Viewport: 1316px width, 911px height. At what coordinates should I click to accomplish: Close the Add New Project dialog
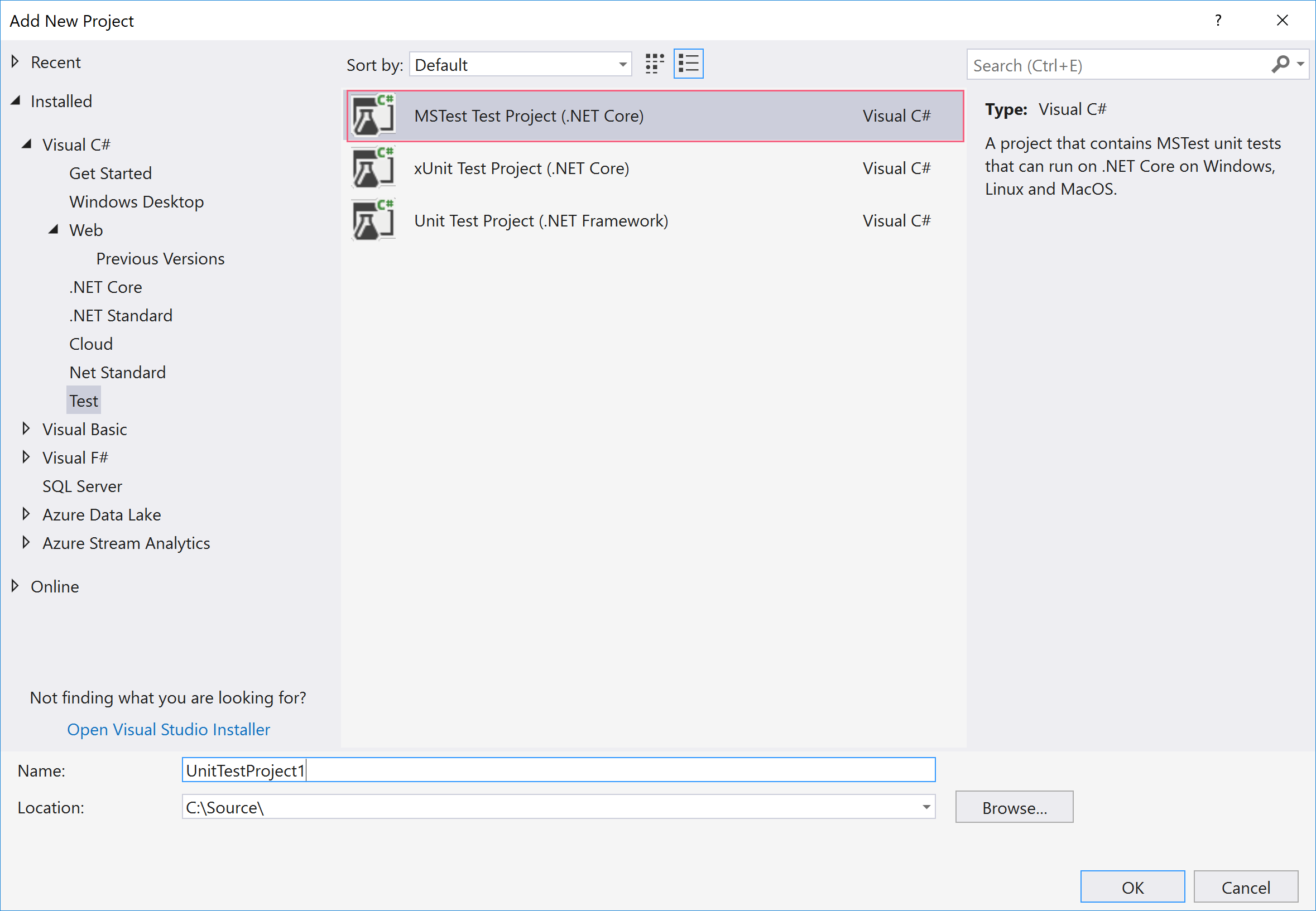1283,21
